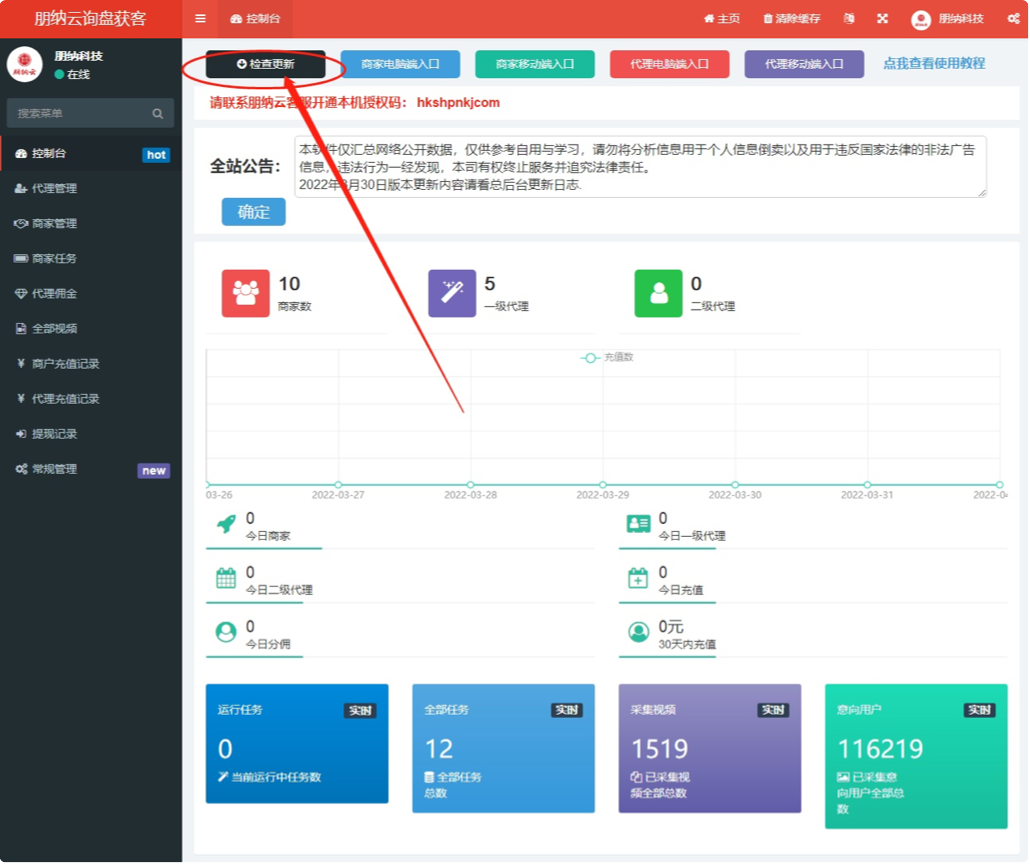1030x864 pixels.
Task: Click chart data point for 2022-03-28
Action: tap(470, 485)
